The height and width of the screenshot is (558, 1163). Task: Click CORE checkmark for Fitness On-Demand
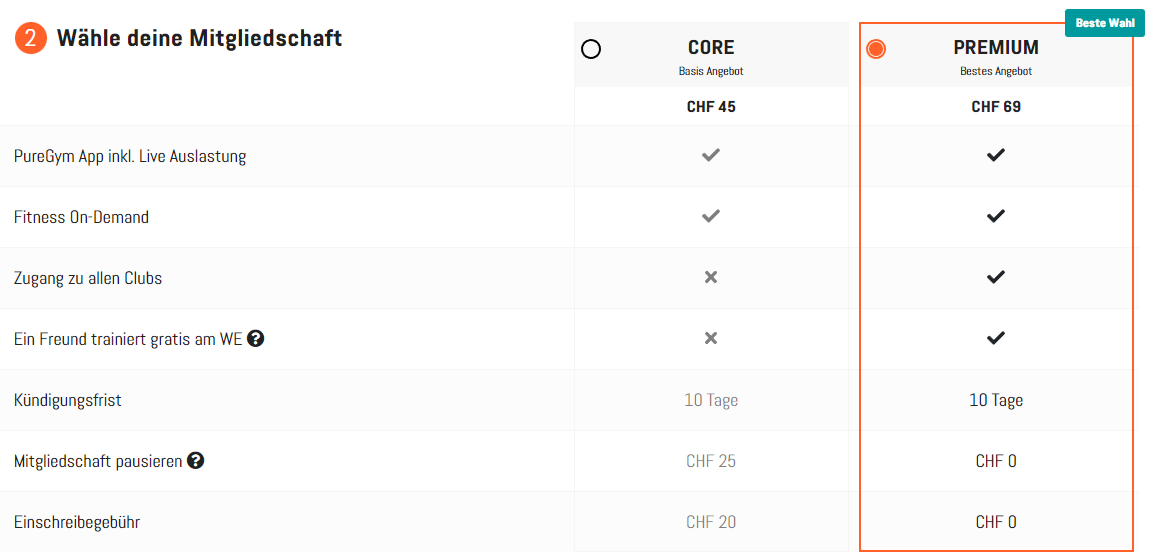click(711, 217)
